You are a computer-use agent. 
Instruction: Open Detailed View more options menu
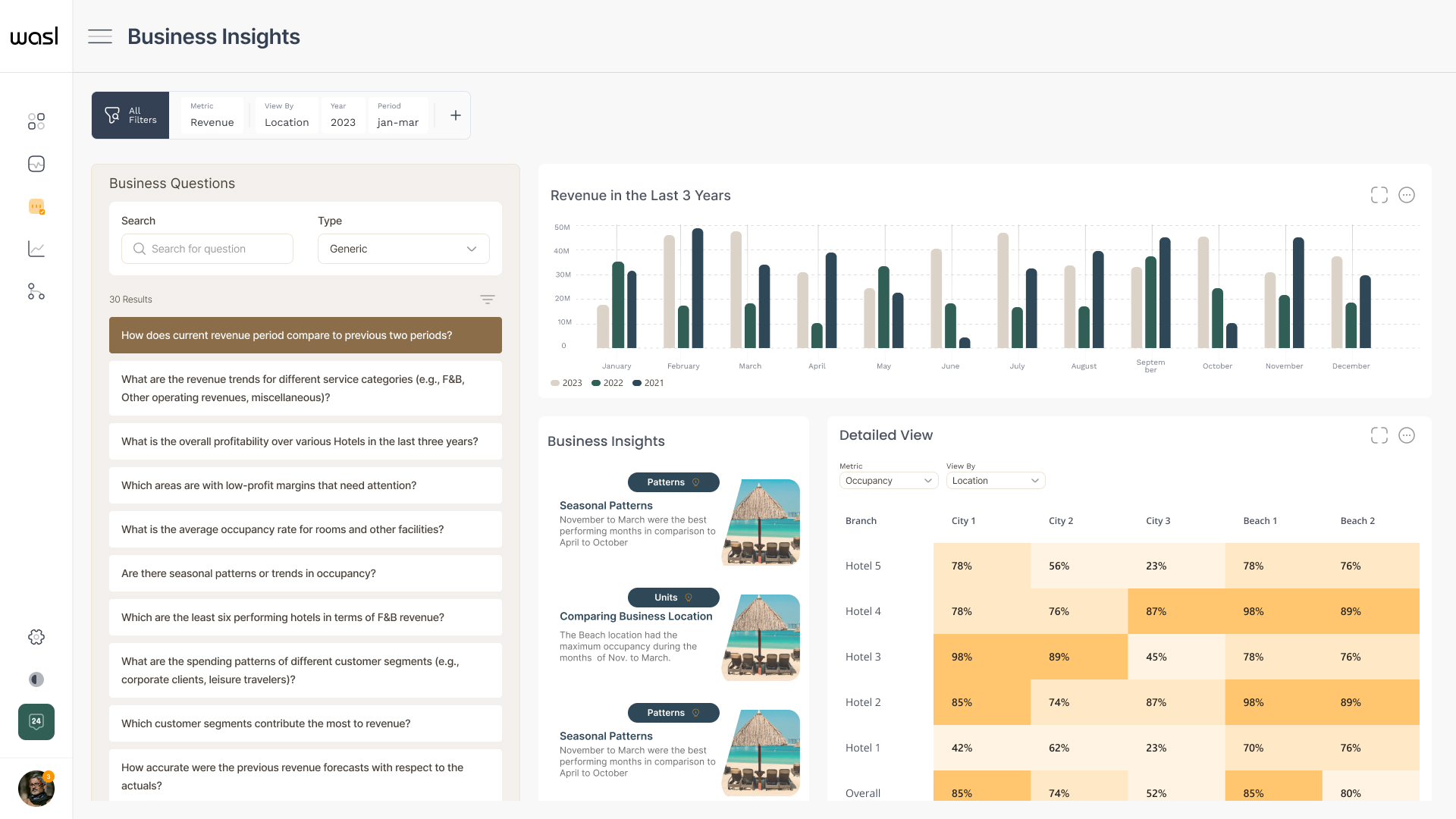pyautogui.click(x=1406, y=435)
